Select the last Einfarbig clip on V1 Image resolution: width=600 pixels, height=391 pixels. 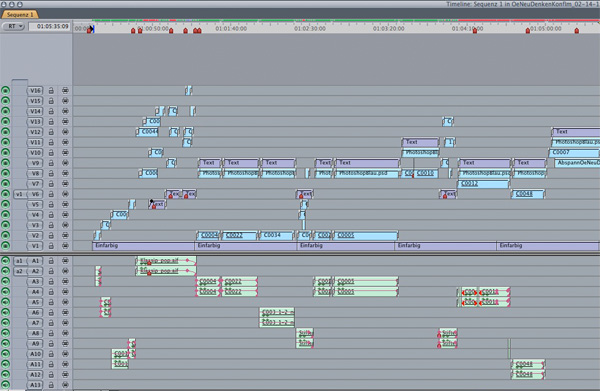[548, 246]
